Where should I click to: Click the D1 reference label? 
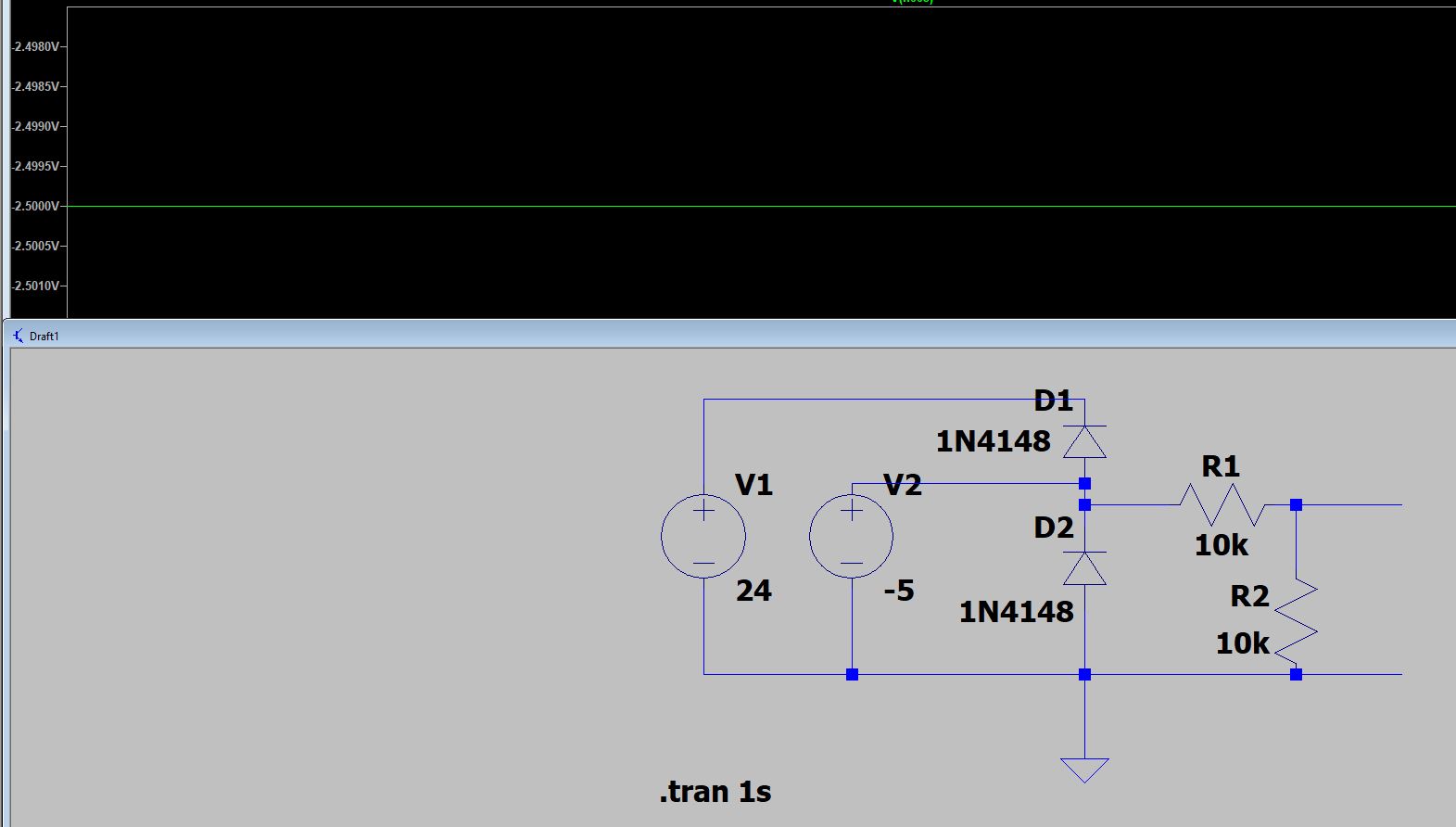[x=1053, y=401]
